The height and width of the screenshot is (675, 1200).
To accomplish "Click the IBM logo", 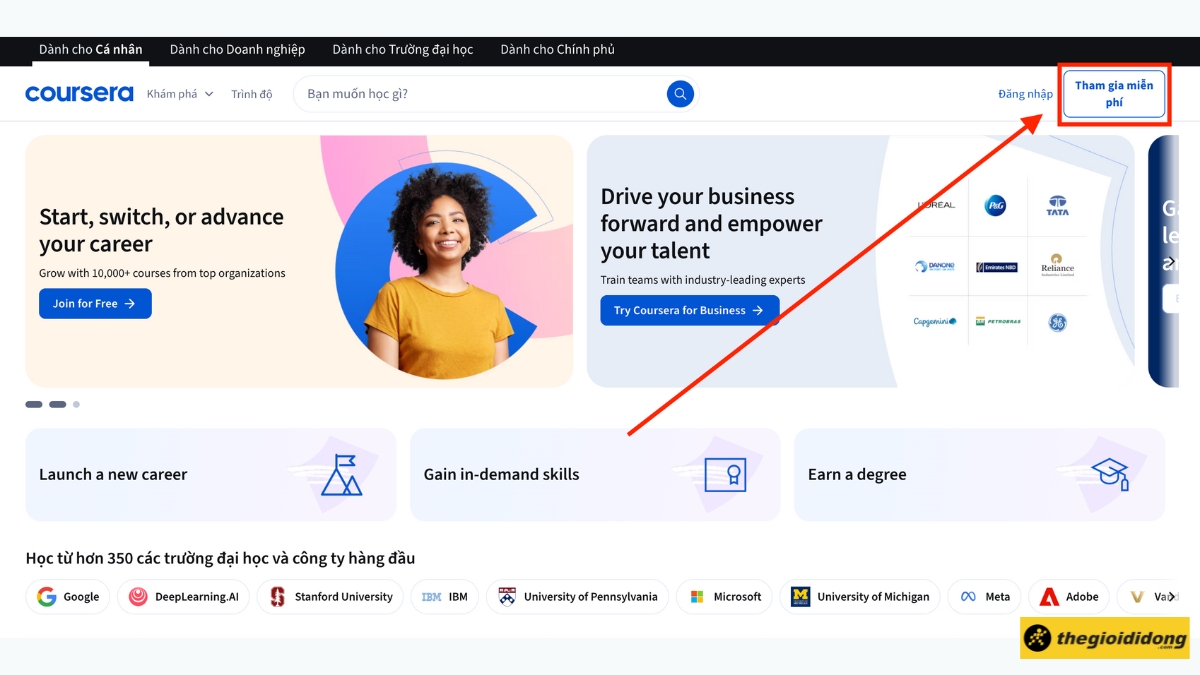I will point(444,597).
